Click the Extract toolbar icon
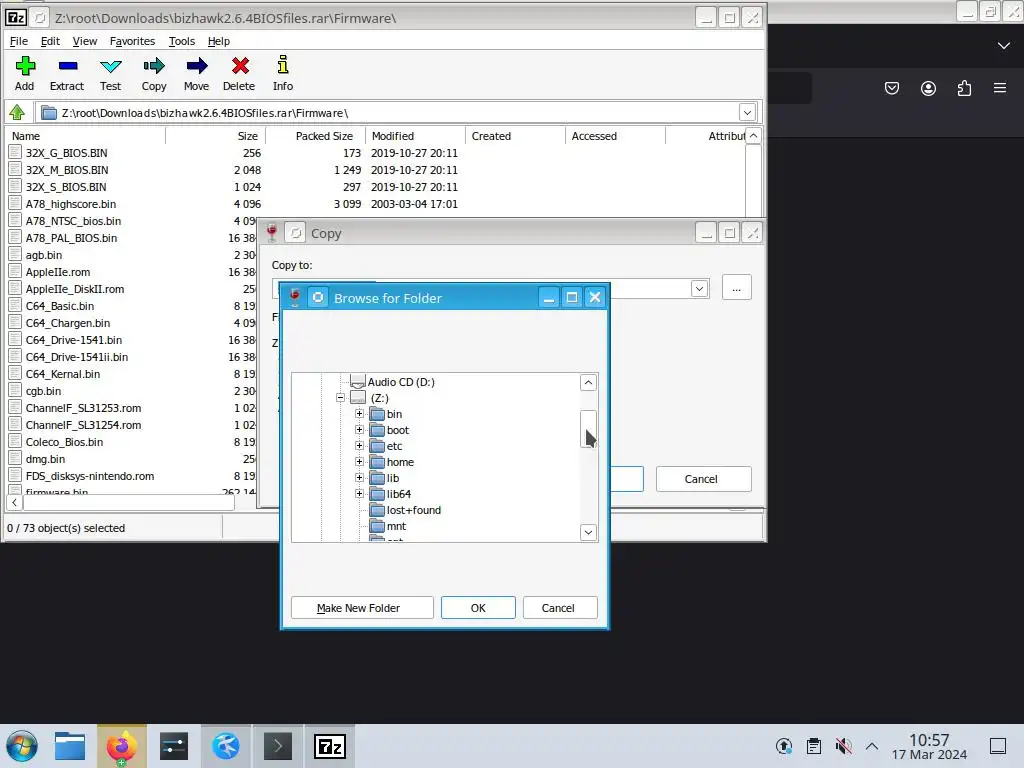The width and height of the screenshot is (1024, 768). click(67, 73)
